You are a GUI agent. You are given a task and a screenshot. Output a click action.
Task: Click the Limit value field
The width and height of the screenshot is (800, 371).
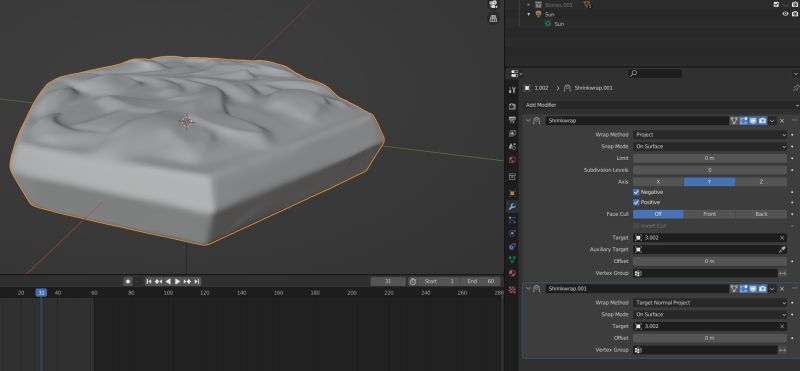pos(710,158)
